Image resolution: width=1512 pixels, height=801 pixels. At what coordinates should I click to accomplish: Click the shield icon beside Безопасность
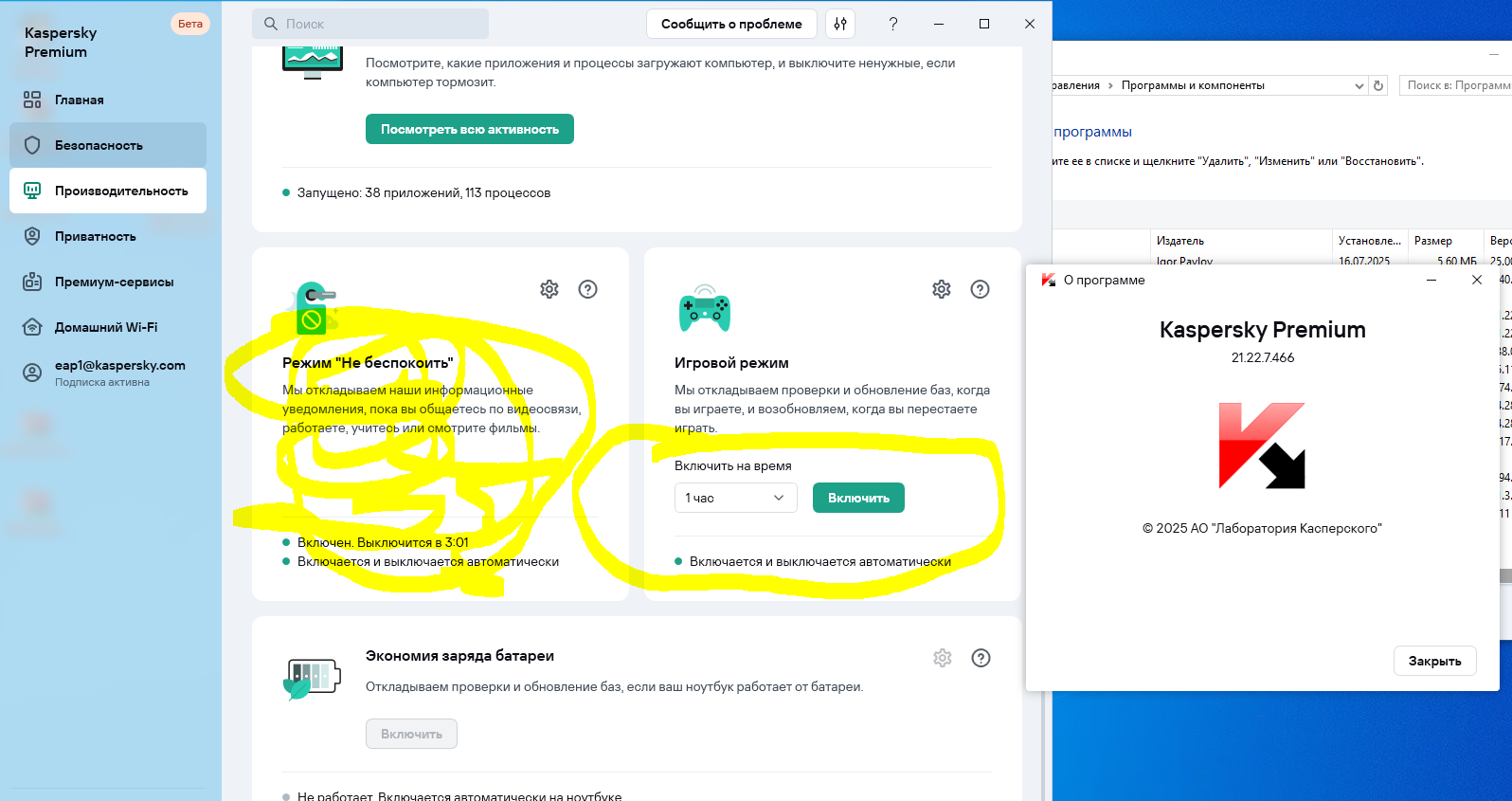pyautogui.click(x=32, y=145)
